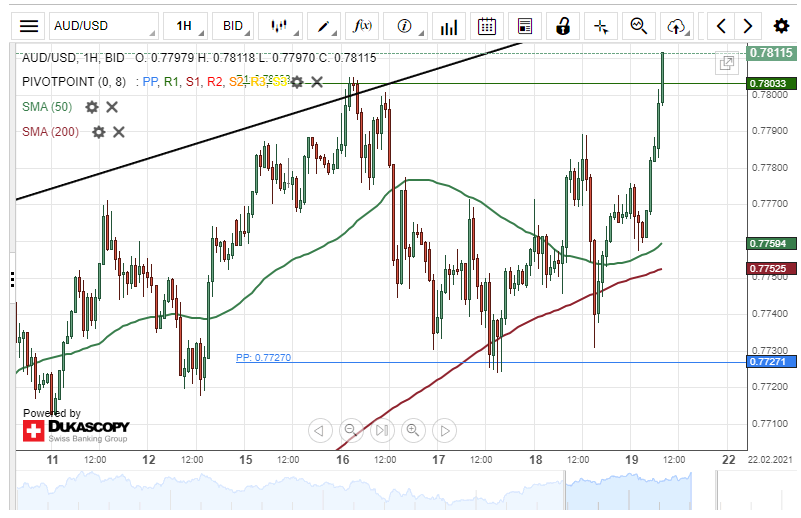
Task: Remove the SMA (200) indicator
Action: pyautogui.click(x=119, y=132)
